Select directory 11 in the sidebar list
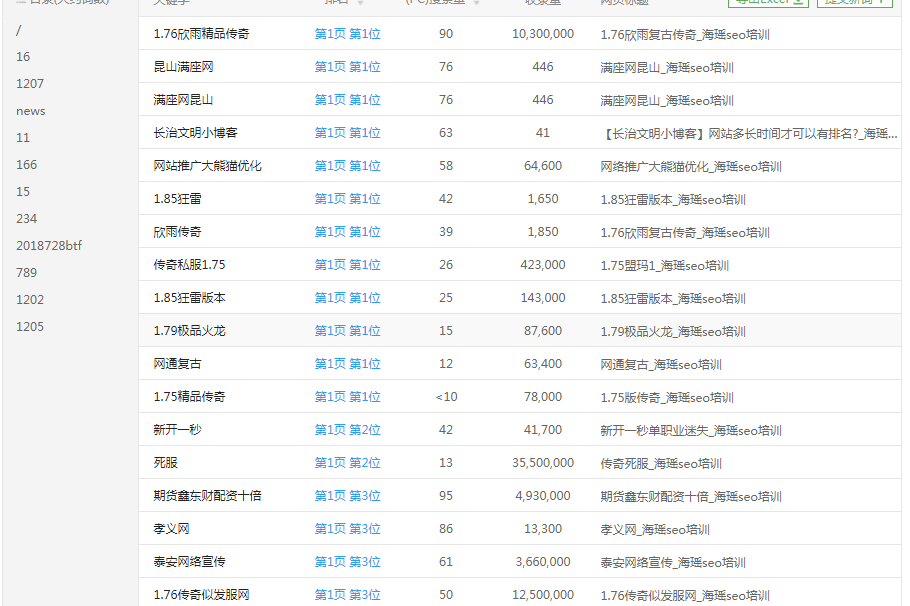This screenshot has width=910, height=606. (x=23, y=138)
